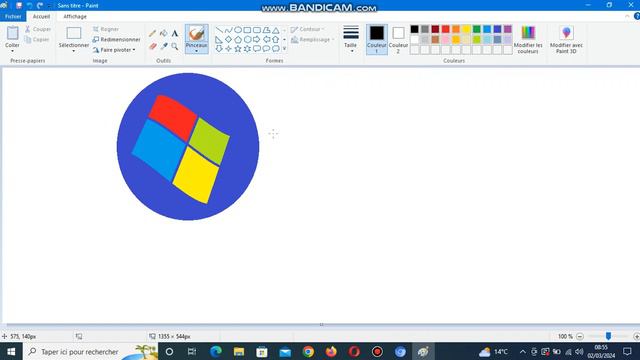
Task: Select the Magnifier (Loupe) tool
Action: pyautogui.click(x=175, y=46)
